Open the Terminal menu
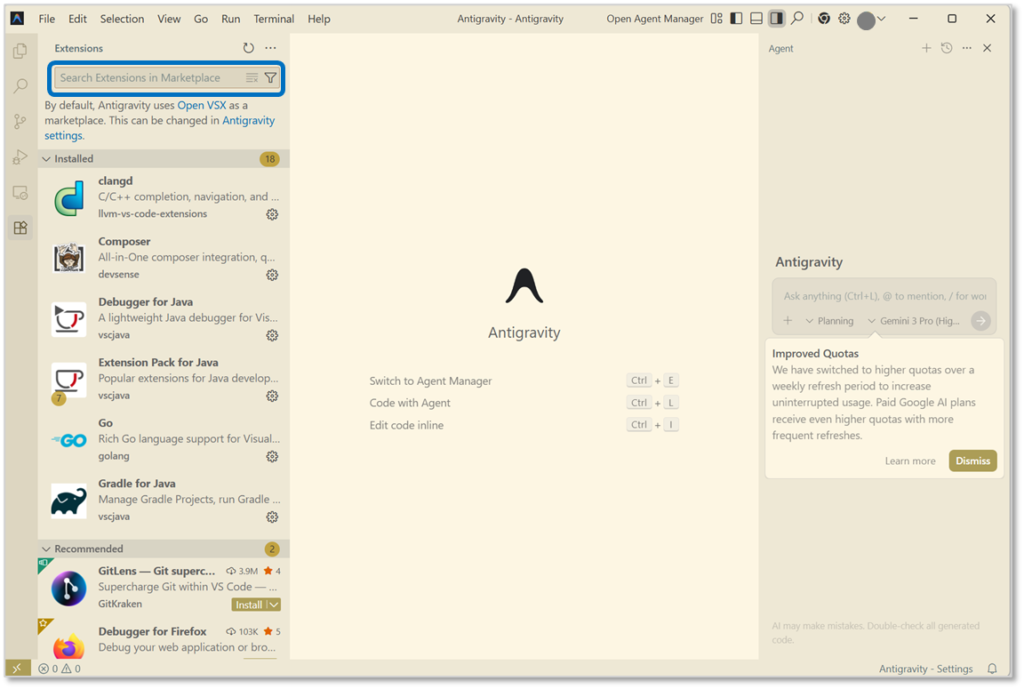 click(x=273, y=19)
